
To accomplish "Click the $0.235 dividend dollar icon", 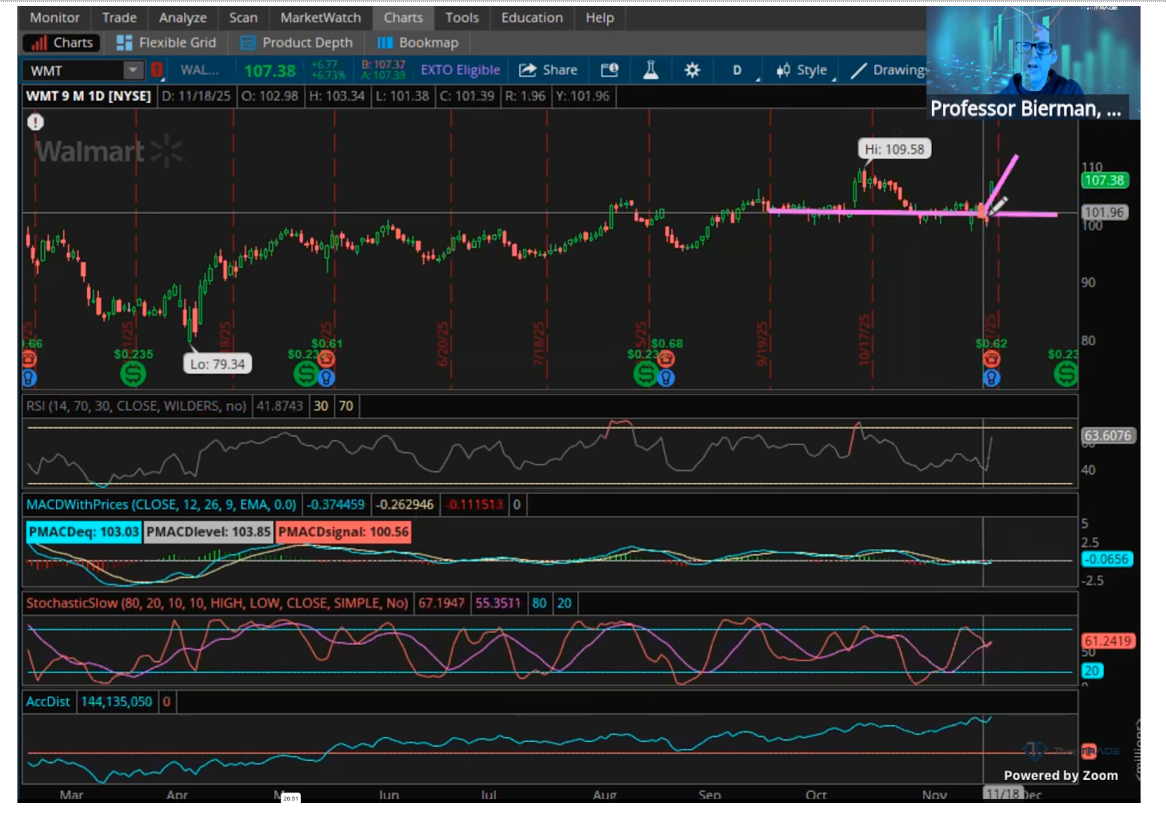I will tap(133, 374).
